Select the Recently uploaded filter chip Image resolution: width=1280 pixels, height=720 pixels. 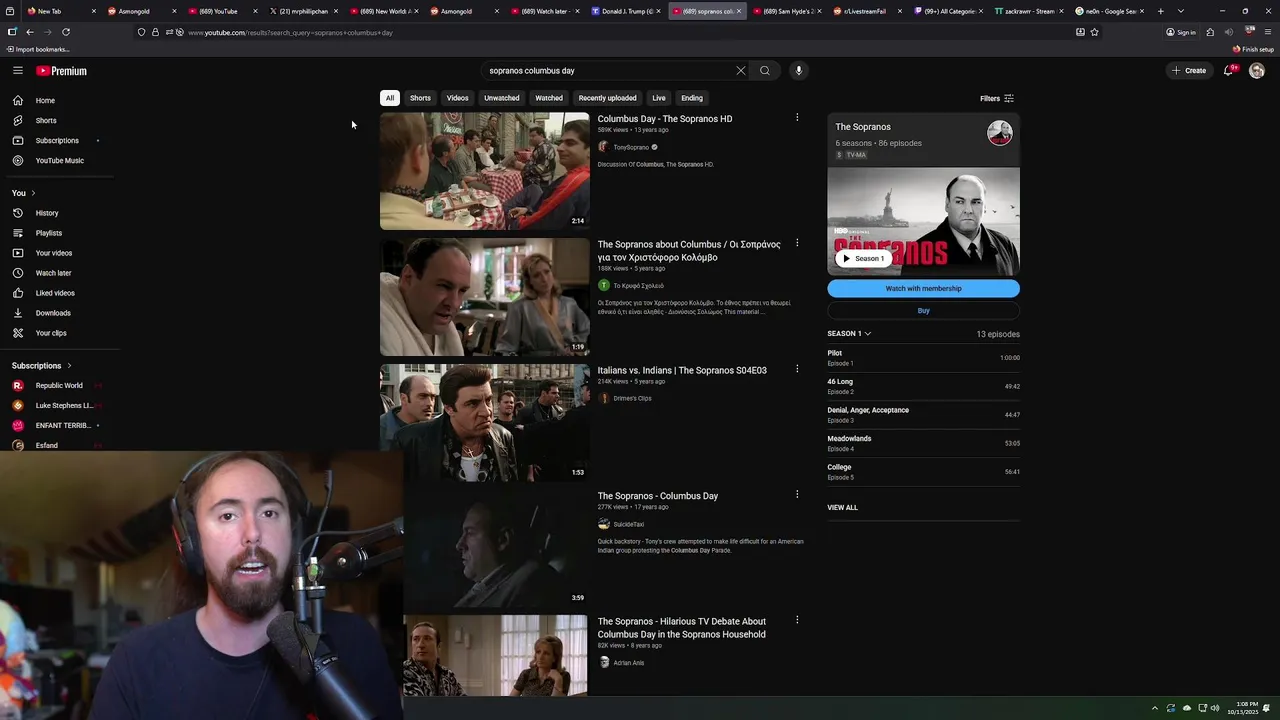pyautogui.click(x=607, y=98)
